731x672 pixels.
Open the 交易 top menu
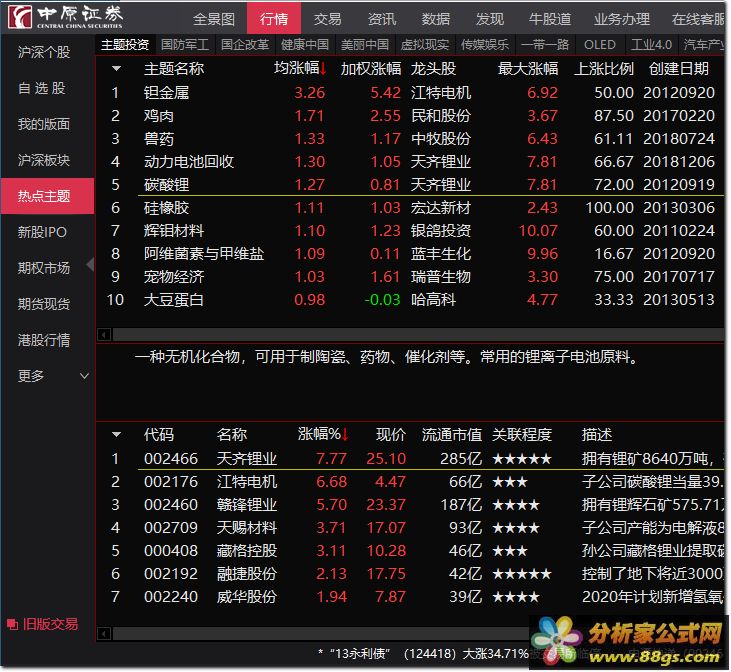[327, 19]
